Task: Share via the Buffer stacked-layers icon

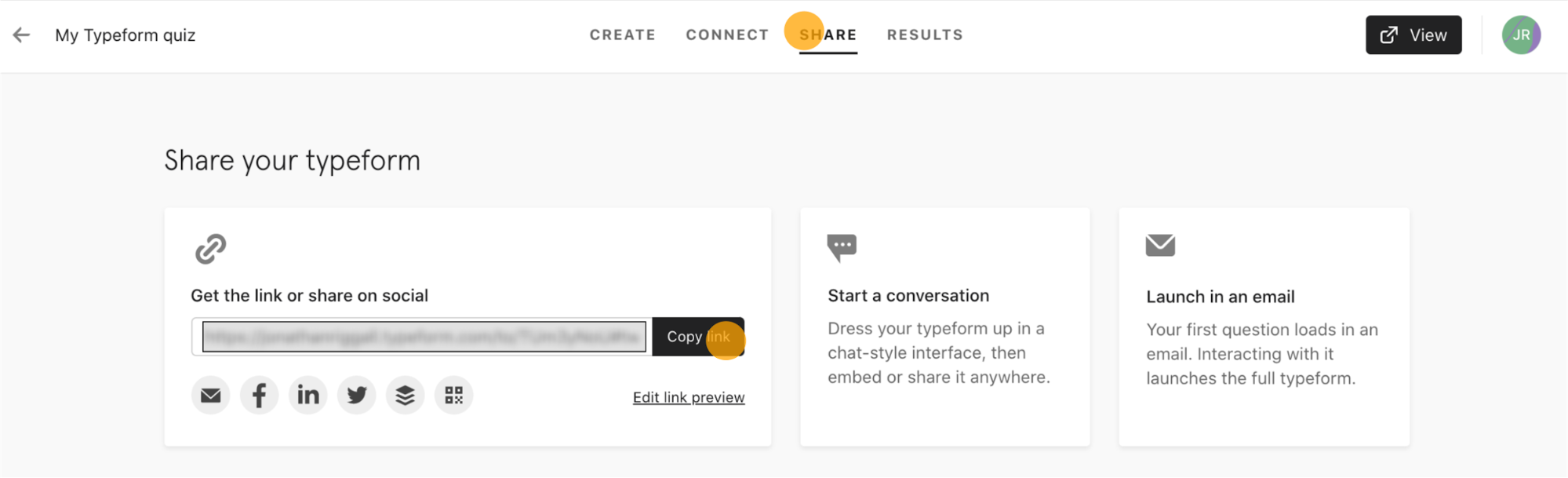Action: pyautogui.click(x=405, y=395)
